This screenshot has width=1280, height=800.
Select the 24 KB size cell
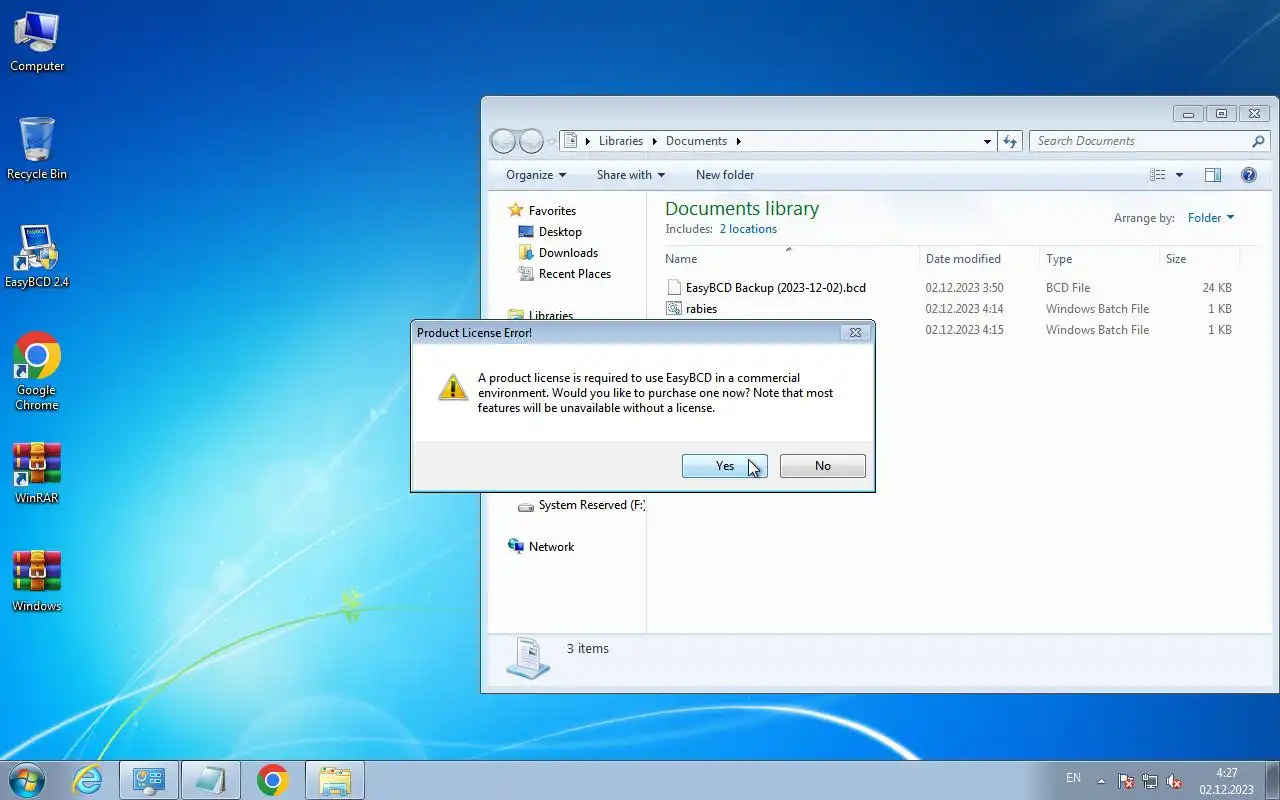tap(1217, 288)
